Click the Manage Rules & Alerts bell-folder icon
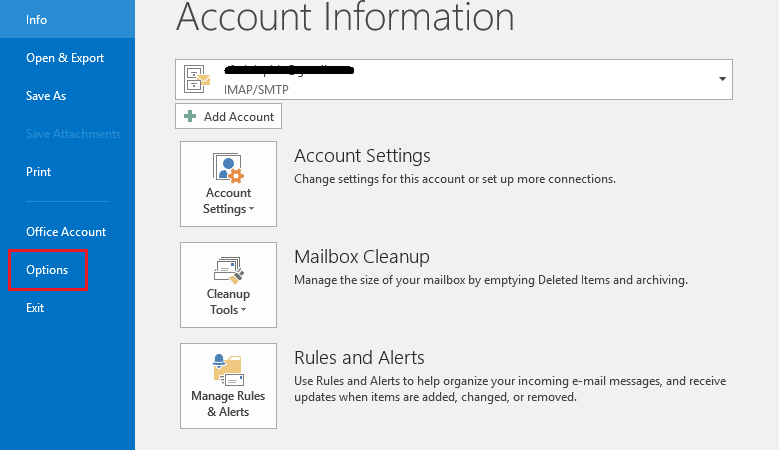779x450 pixels. pyautogui.click(x=228, y=370)
